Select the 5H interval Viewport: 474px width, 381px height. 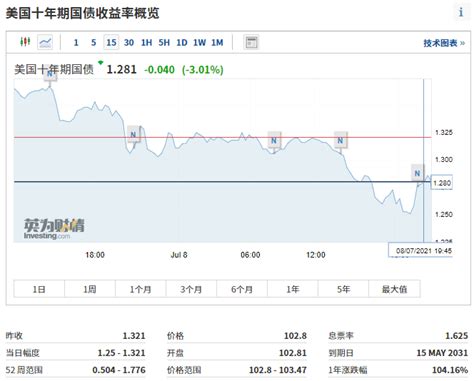point(164,43)
